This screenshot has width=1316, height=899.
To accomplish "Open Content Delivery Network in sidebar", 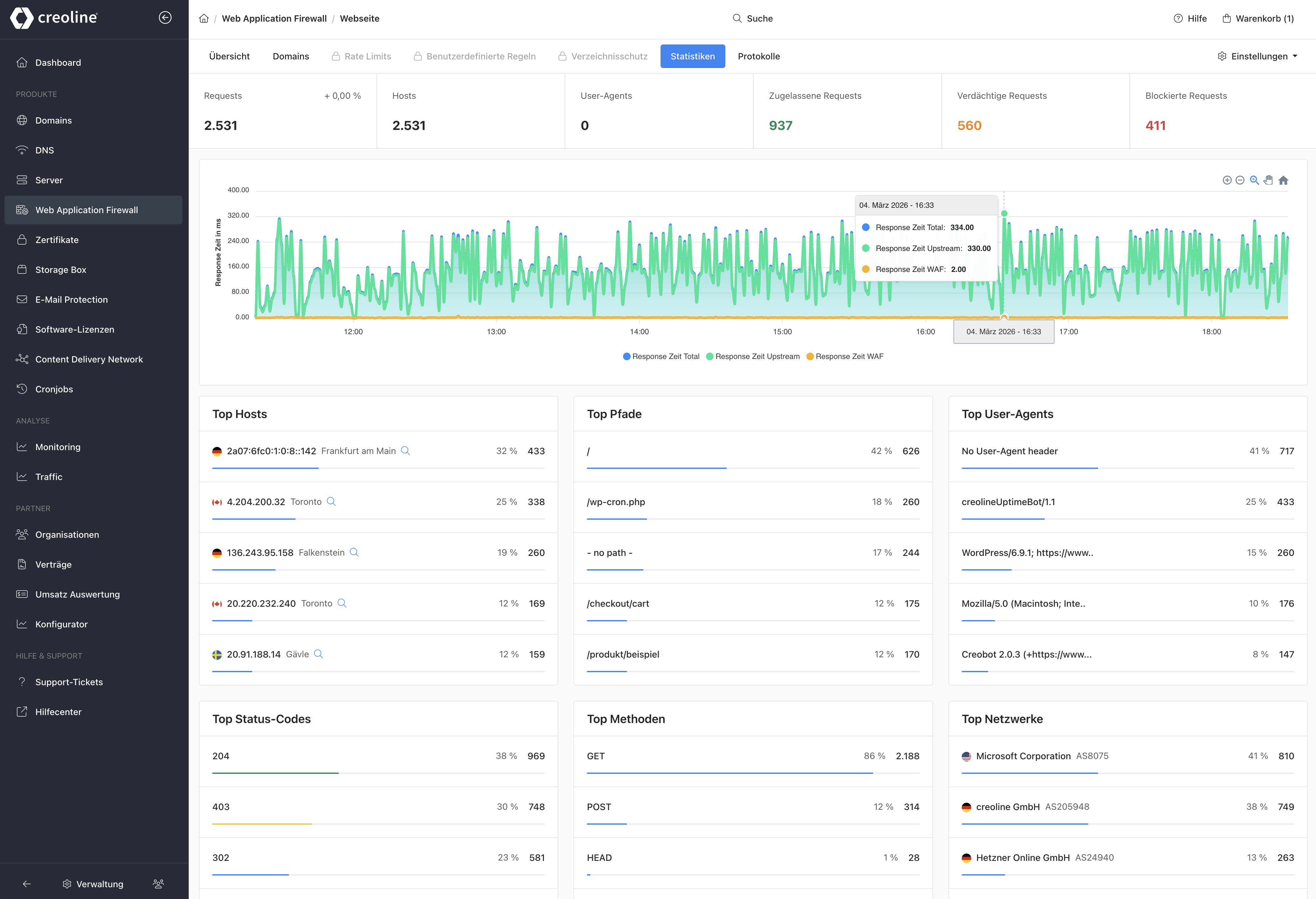I will coord(89,360).
